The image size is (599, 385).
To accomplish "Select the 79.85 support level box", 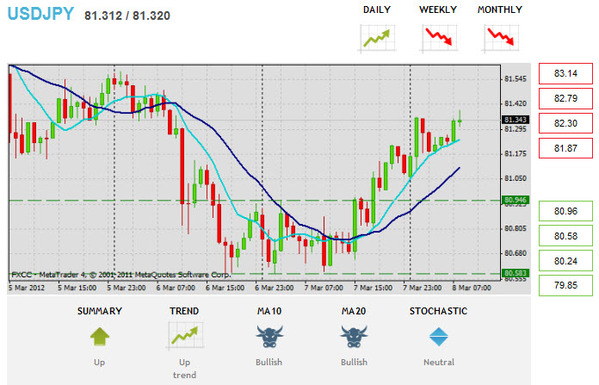I will 566,285.
